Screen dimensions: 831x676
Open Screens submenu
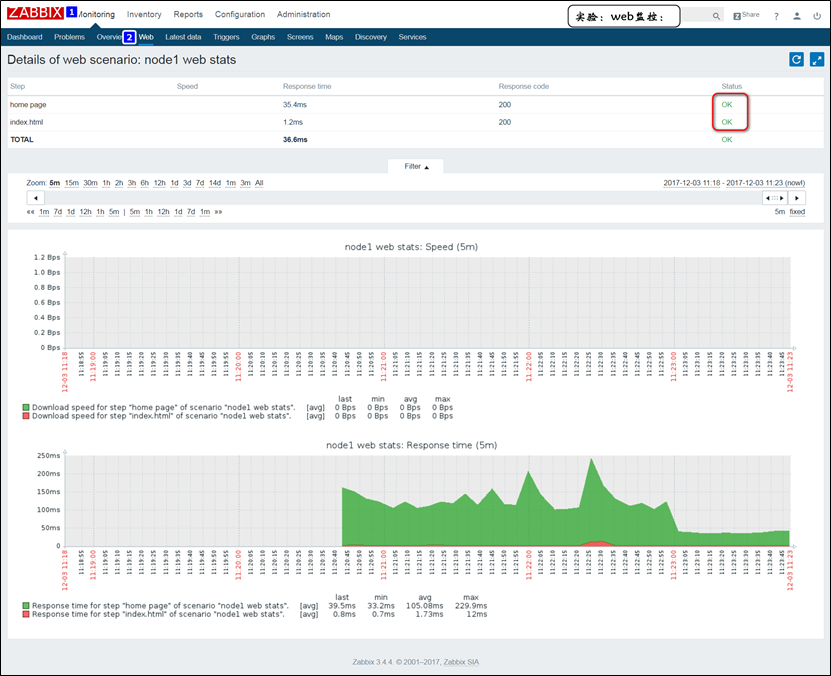(300, 37)
